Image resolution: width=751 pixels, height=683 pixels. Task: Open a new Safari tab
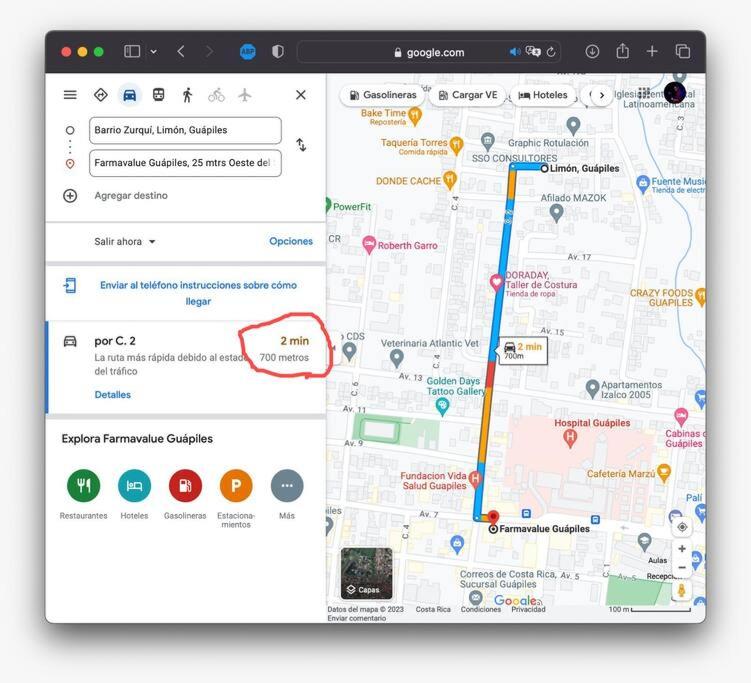[652, 51]
